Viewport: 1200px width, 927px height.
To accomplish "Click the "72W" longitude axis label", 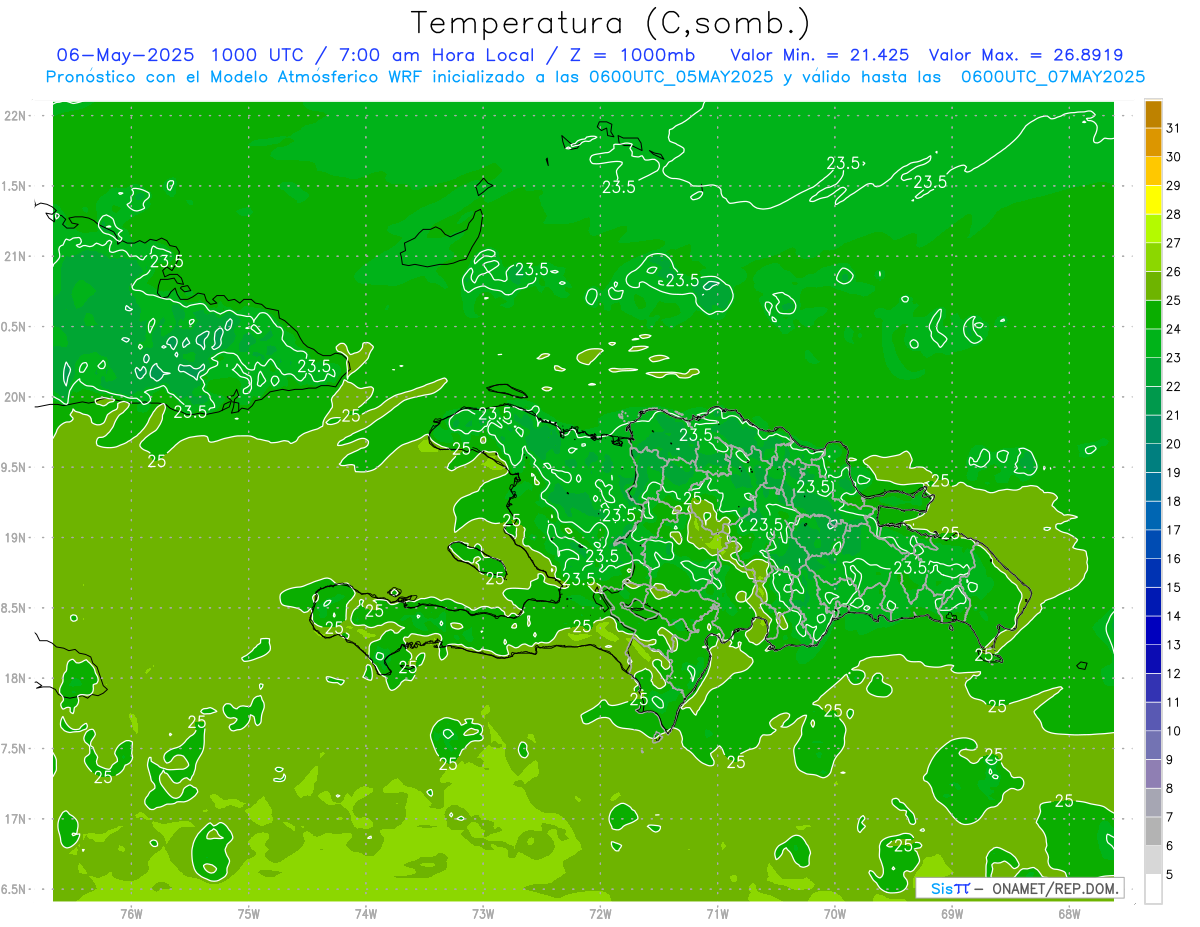I will (x=600, y=913).
